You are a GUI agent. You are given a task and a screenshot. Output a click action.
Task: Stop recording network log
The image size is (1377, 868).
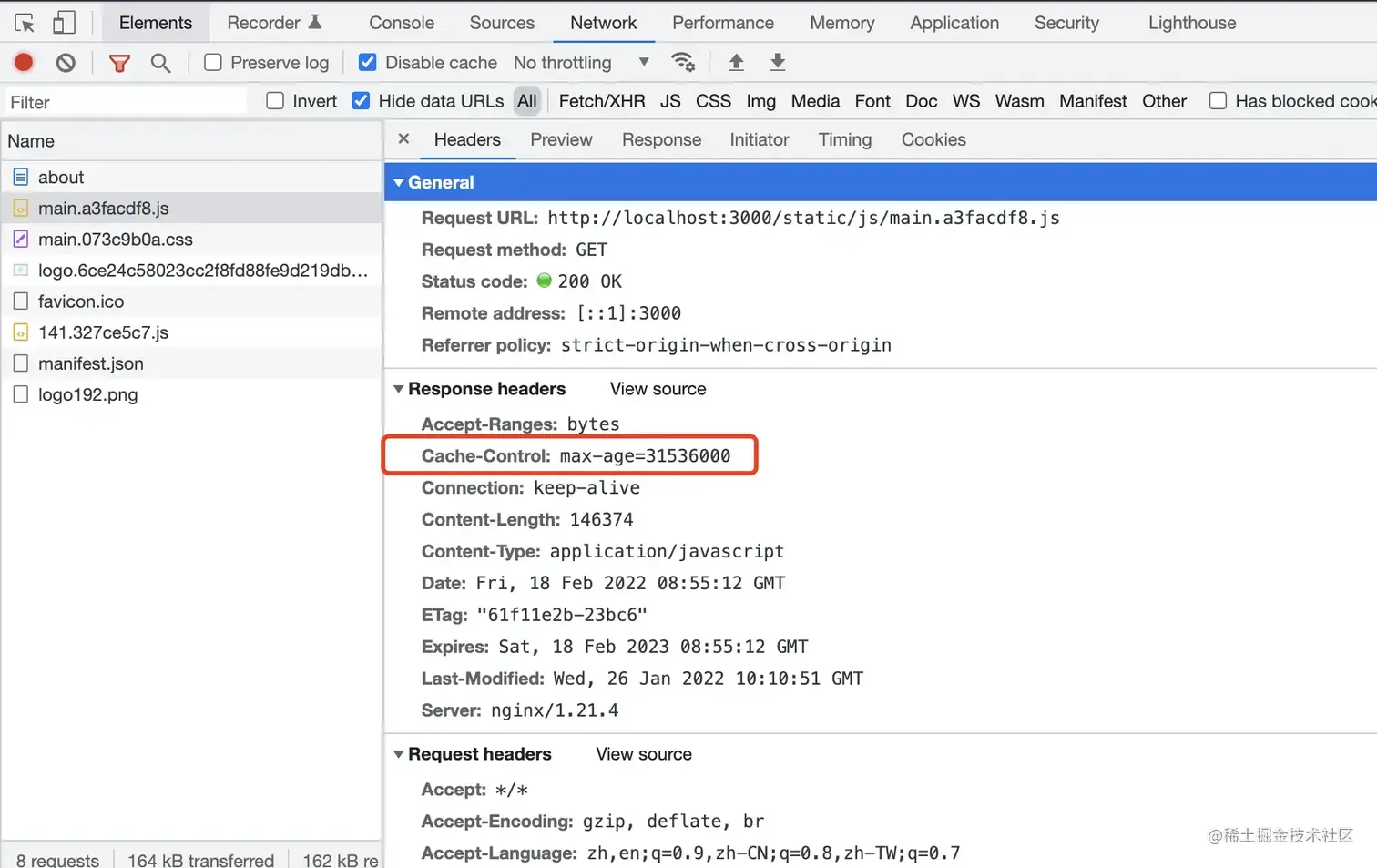pos(24,62)
